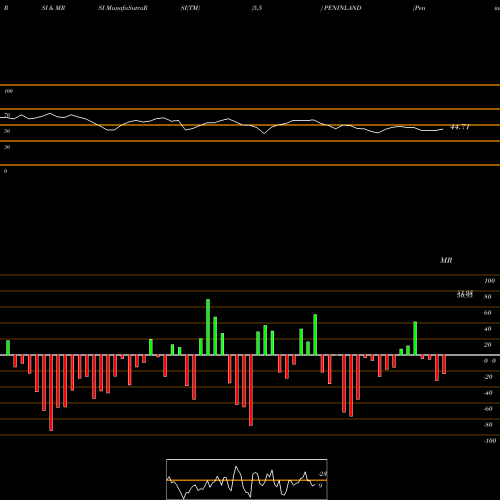The image size is (500, 500).
Task: Click the 40 label on MR axis
Action: [488, 329]
